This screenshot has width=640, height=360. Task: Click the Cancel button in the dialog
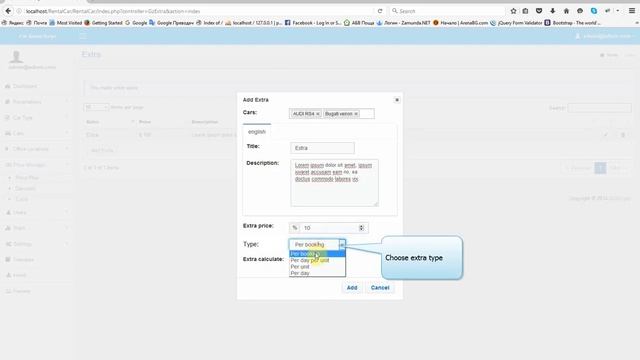[x=380, y=288]
